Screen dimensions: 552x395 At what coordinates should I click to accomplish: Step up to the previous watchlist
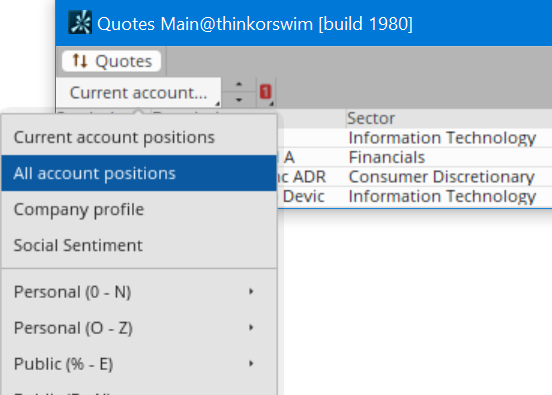coord(239,84)
